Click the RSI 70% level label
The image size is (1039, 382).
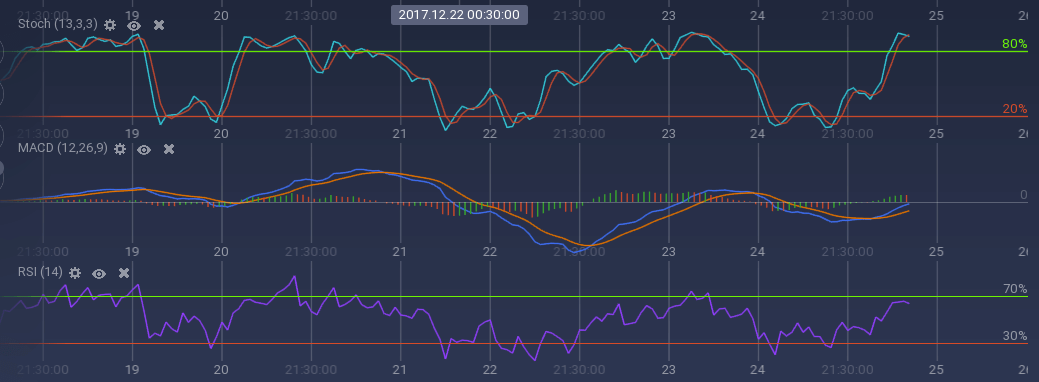tap(1014, 288)
